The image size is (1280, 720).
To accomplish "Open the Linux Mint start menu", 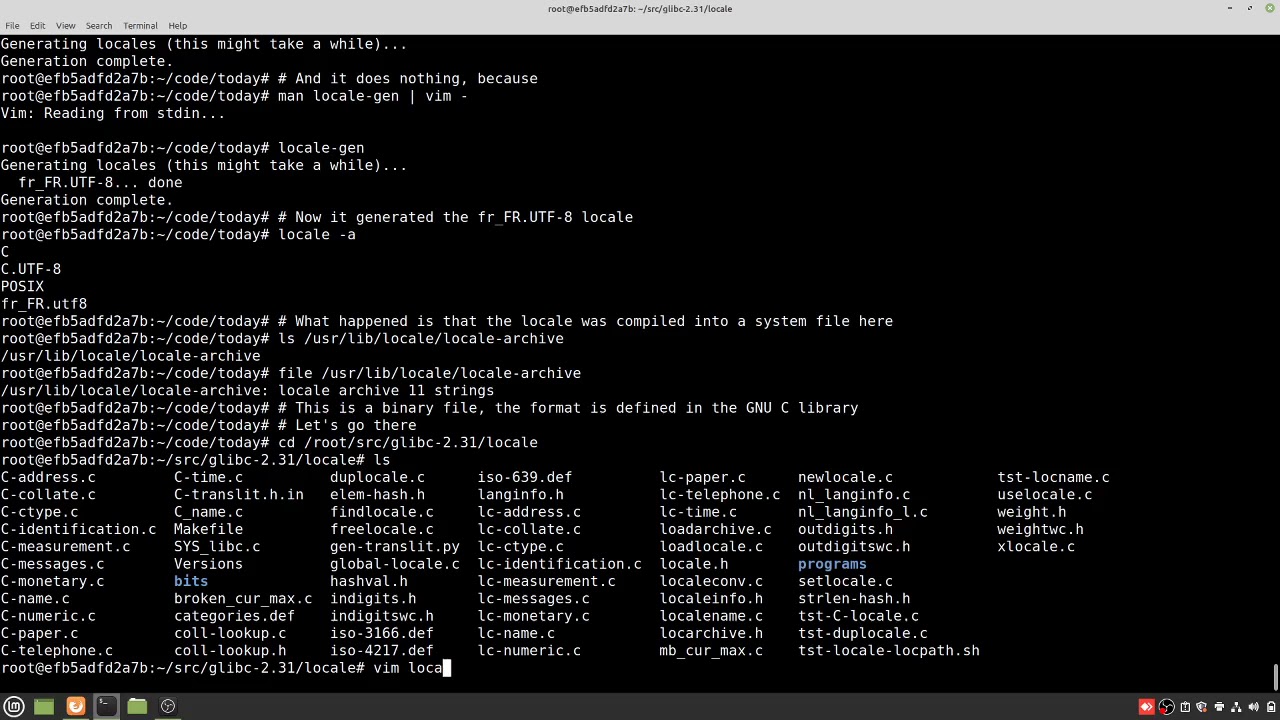I will [x=14, y=706].
